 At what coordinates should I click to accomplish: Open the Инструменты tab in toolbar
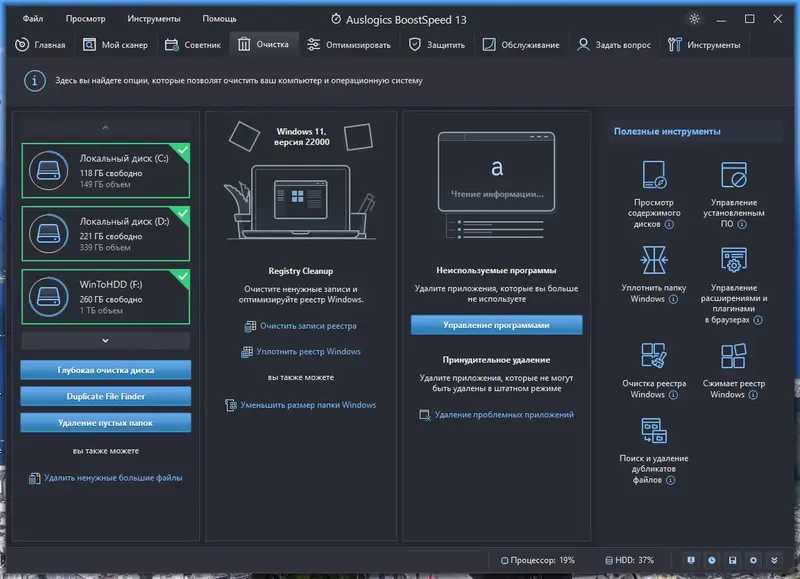click(x=704, y=45)
